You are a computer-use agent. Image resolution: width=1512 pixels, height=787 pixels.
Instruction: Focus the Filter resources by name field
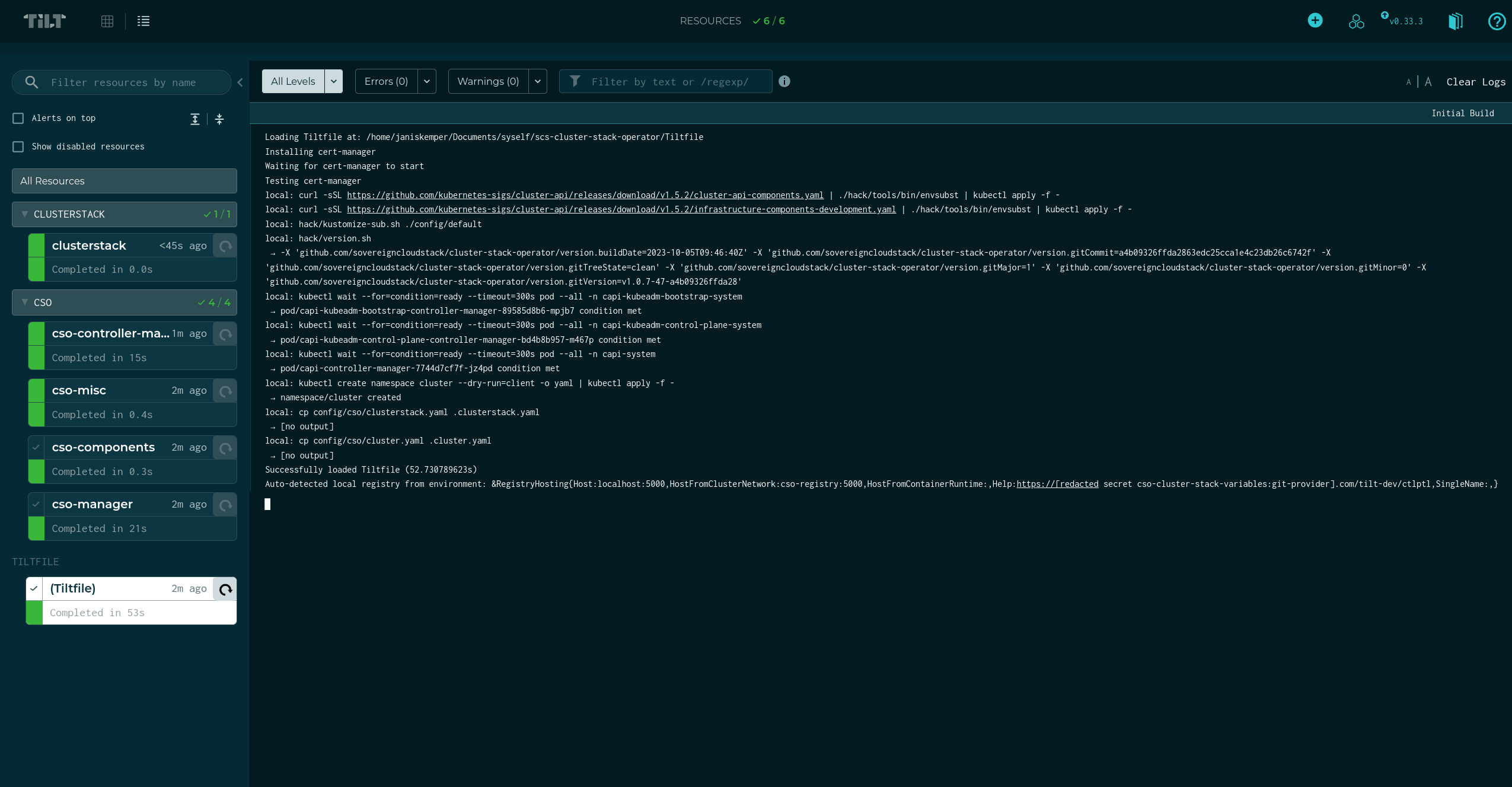[x=122, y=82]
